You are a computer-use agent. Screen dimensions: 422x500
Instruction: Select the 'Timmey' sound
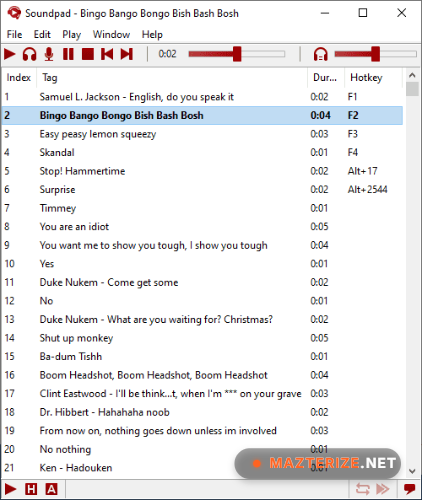coord(202,208)
